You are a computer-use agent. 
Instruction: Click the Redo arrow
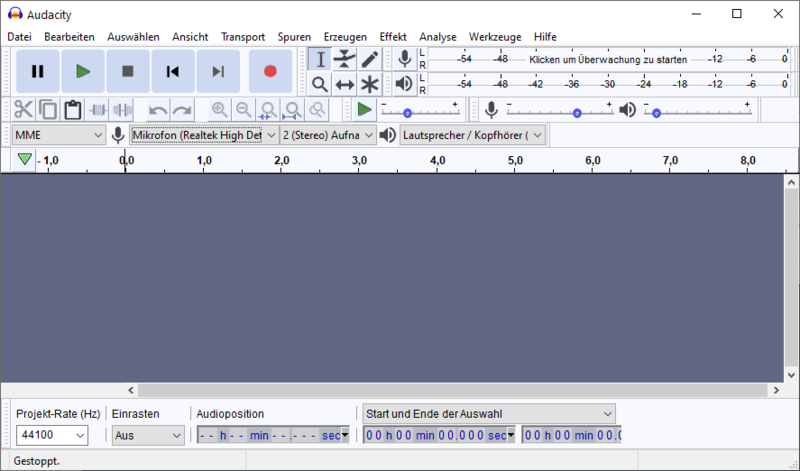182,110
